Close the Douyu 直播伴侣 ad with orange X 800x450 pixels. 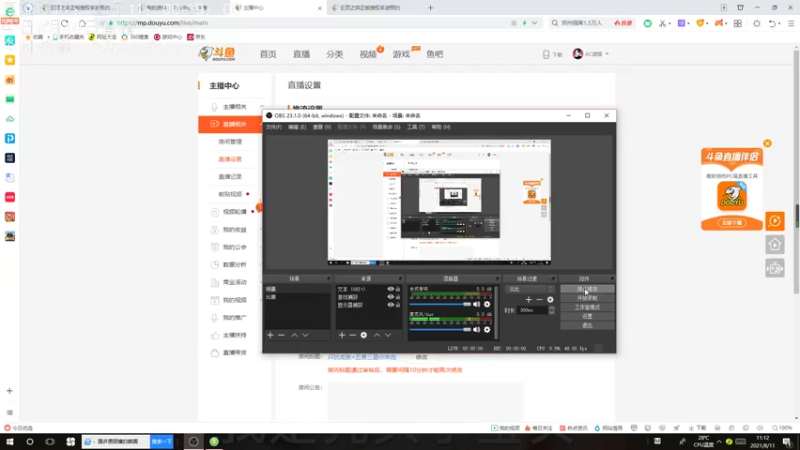[767, 143]
